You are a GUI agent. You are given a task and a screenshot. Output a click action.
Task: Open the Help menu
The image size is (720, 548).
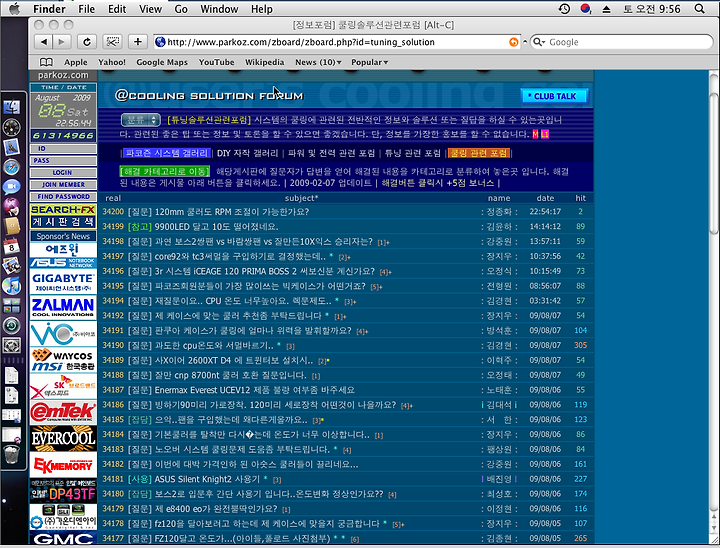pos(262,9)
